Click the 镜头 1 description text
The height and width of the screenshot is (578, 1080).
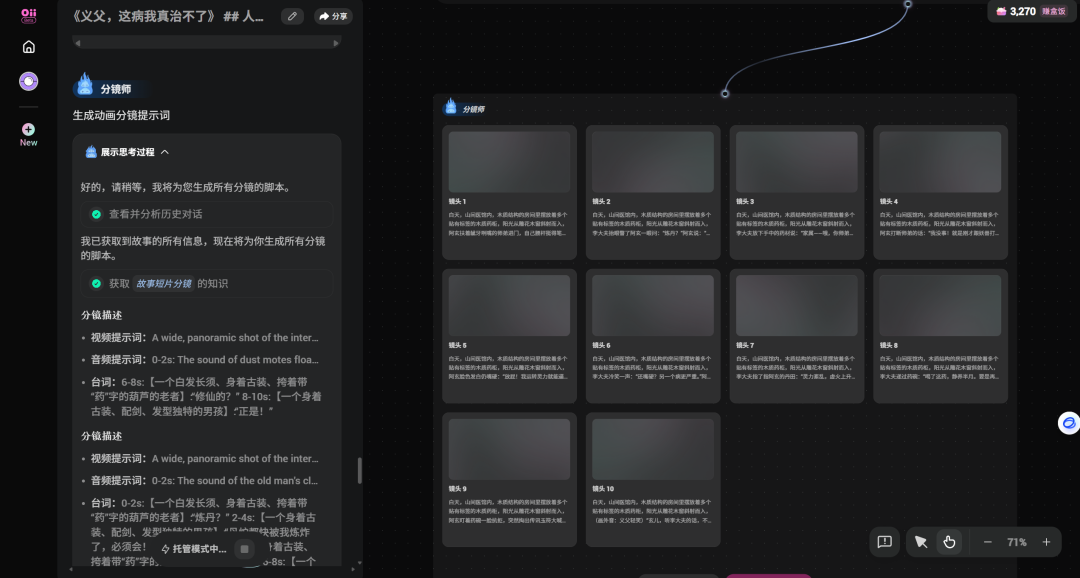coord(509,224)
